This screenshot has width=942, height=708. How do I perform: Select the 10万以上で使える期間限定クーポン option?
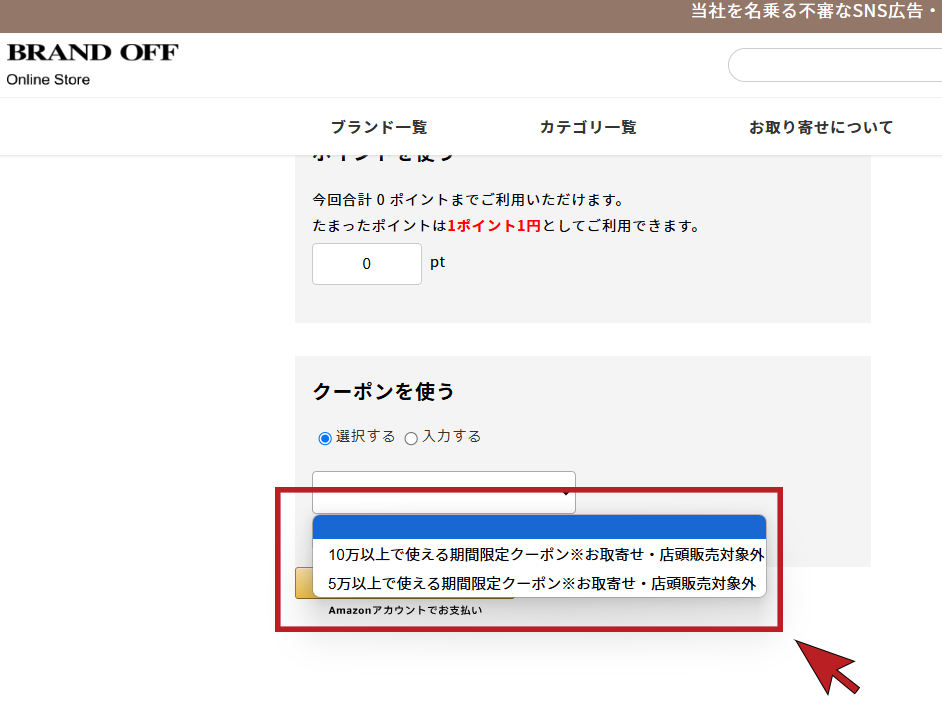click(539, 555)
